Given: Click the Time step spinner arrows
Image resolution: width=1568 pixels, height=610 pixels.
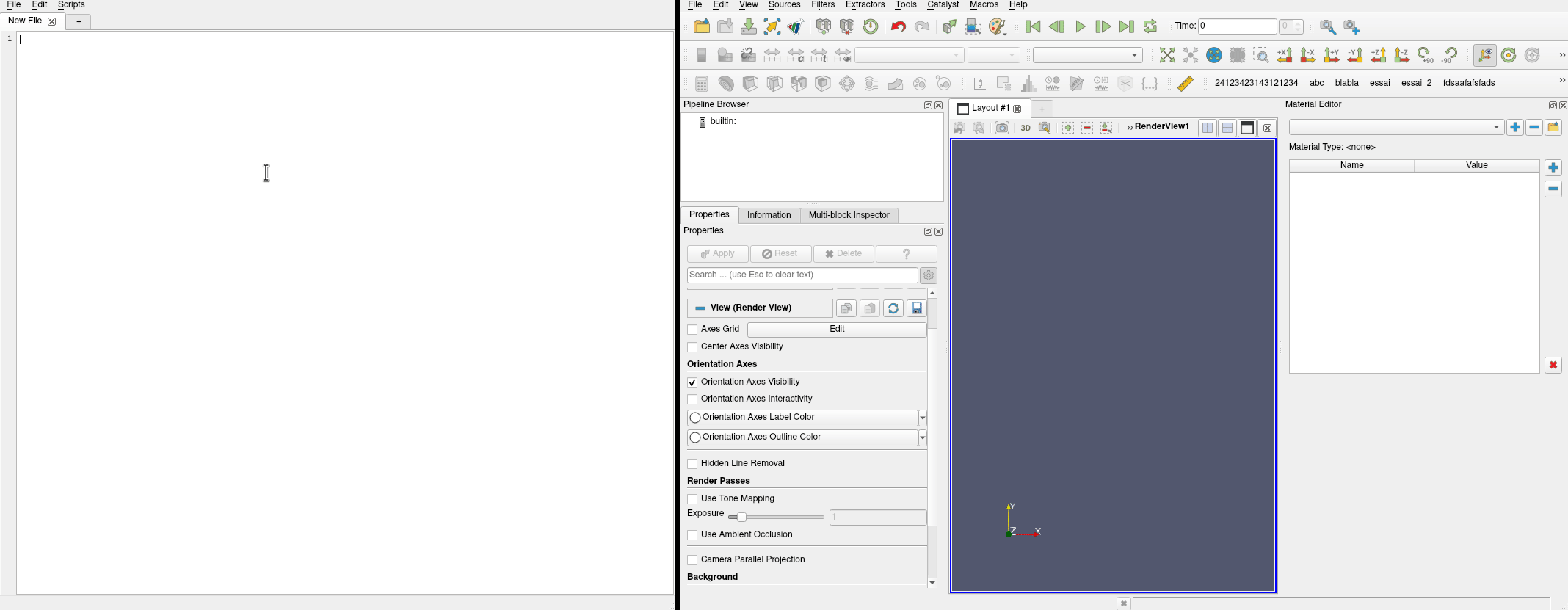Looking at the screenshot, I should click(1299, 27).
